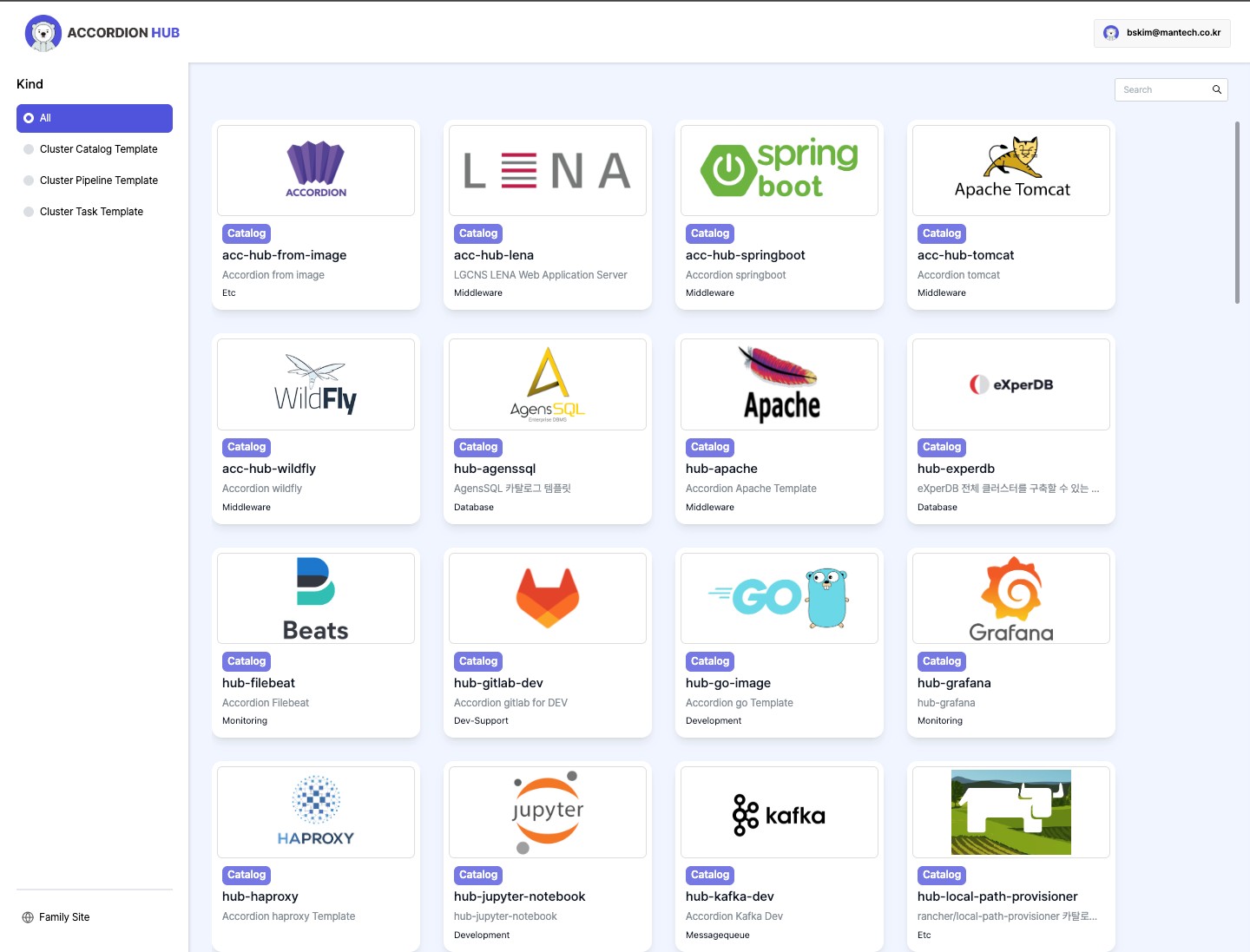Click "Accordion gitlab for DEV" description

coord(510,703)
